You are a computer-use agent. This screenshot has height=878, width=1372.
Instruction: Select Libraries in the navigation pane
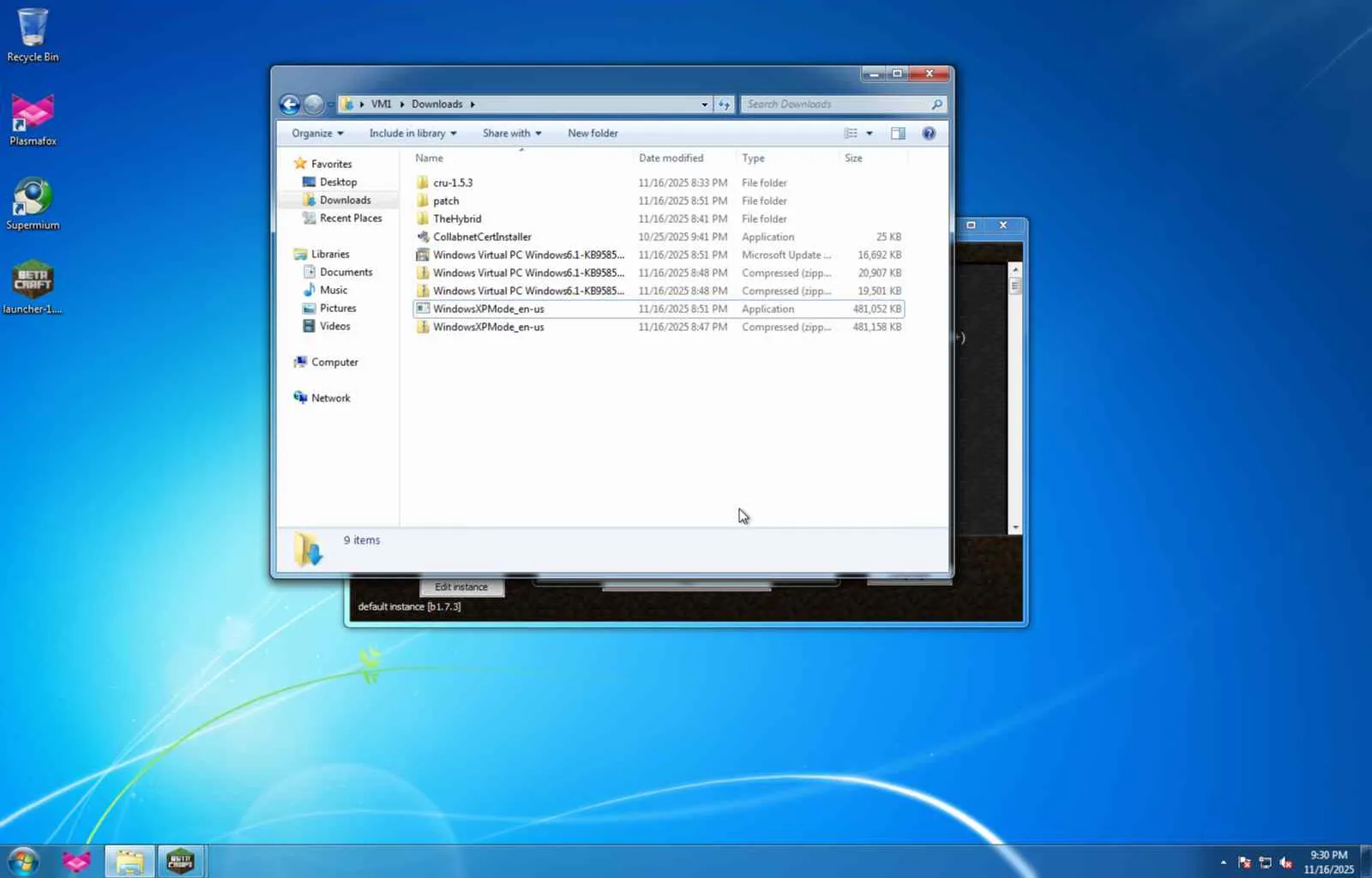[x=330, y=254]
